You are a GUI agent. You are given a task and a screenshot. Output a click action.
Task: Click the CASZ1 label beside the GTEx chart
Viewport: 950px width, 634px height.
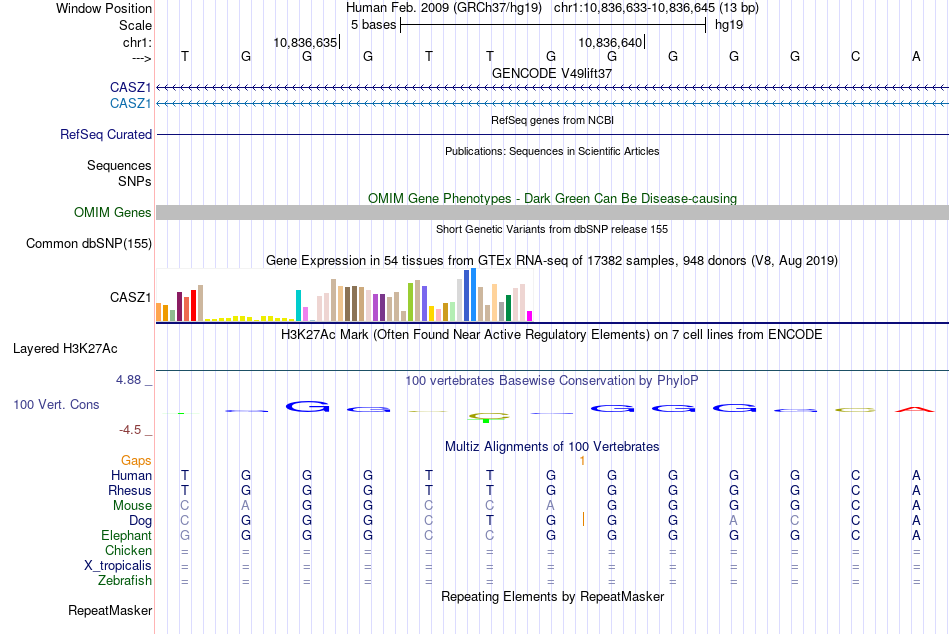pyautogui.click(x=130, y=297)
